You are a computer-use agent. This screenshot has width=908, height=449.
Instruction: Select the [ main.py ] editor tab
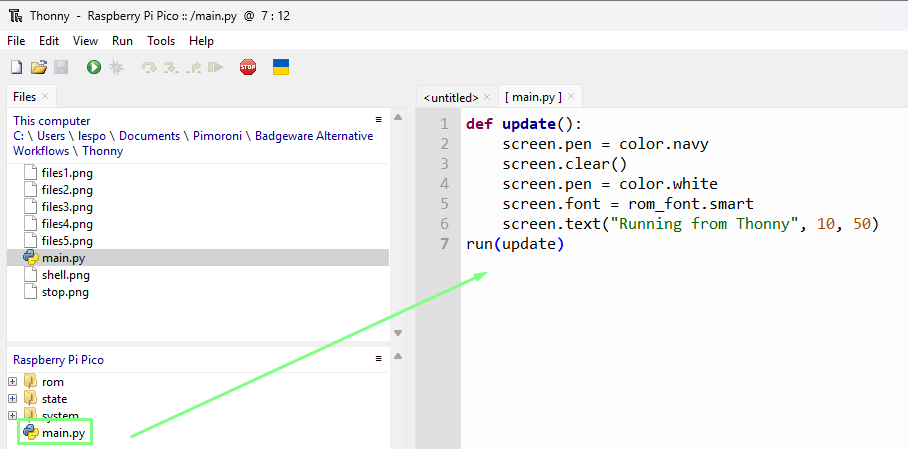point(533,97)
